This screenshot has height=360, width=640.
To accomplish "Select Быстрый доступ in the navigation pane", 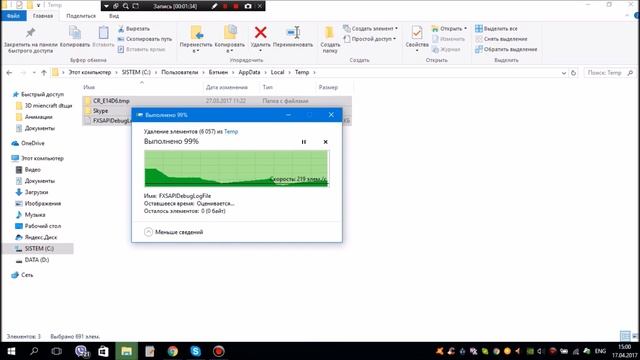I will click(38, 94).
